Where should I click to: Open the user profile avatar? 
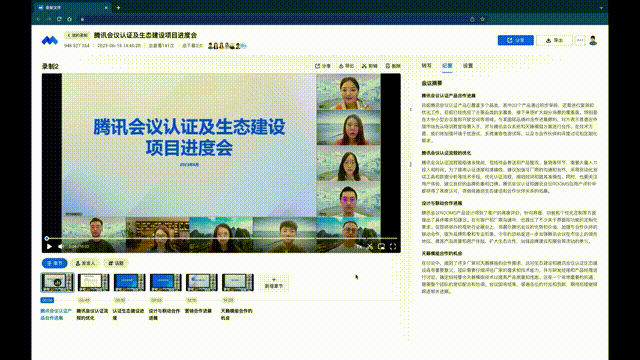pos(593,40)
